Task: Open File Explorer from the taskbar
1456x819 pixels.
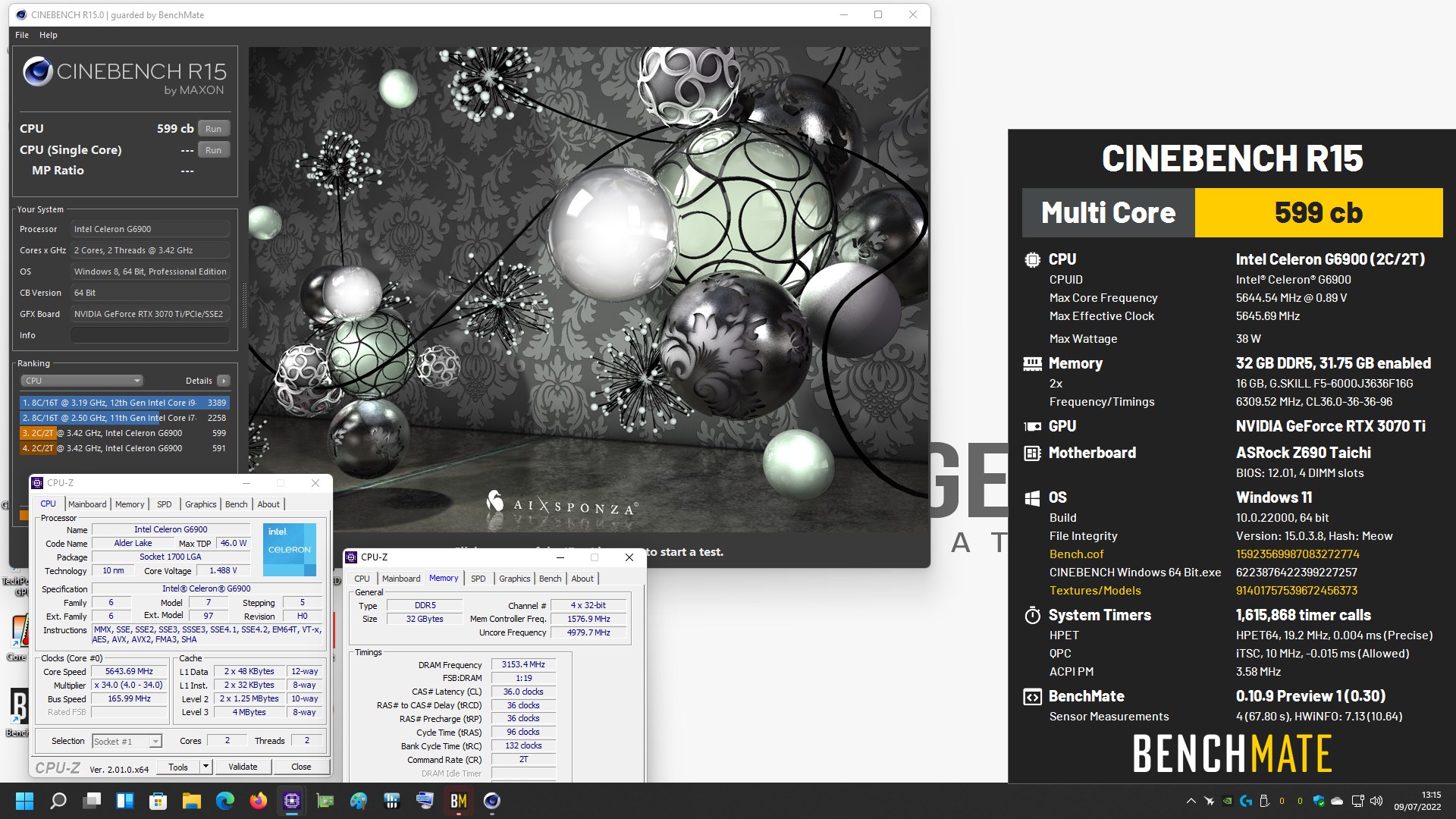Action: coord(192,801)
